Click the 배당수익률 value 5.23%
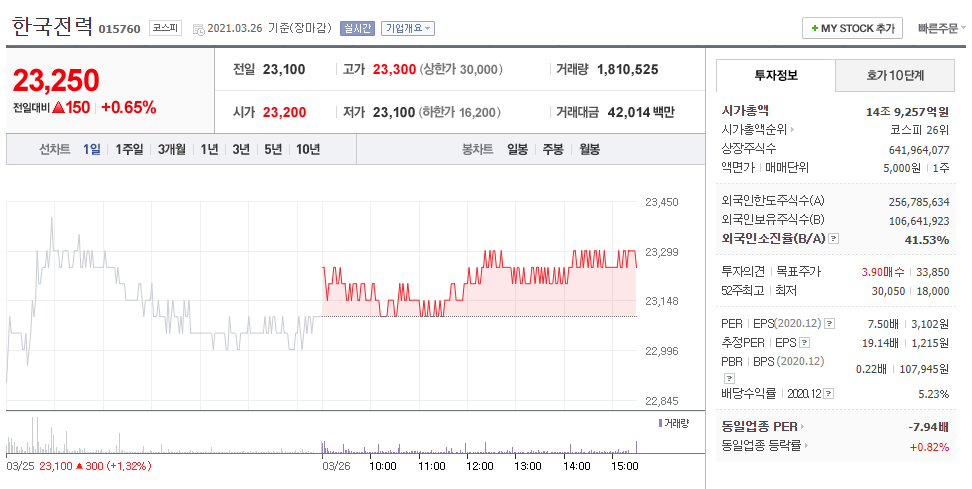This screenshot has width=972, height=489. 934,394
